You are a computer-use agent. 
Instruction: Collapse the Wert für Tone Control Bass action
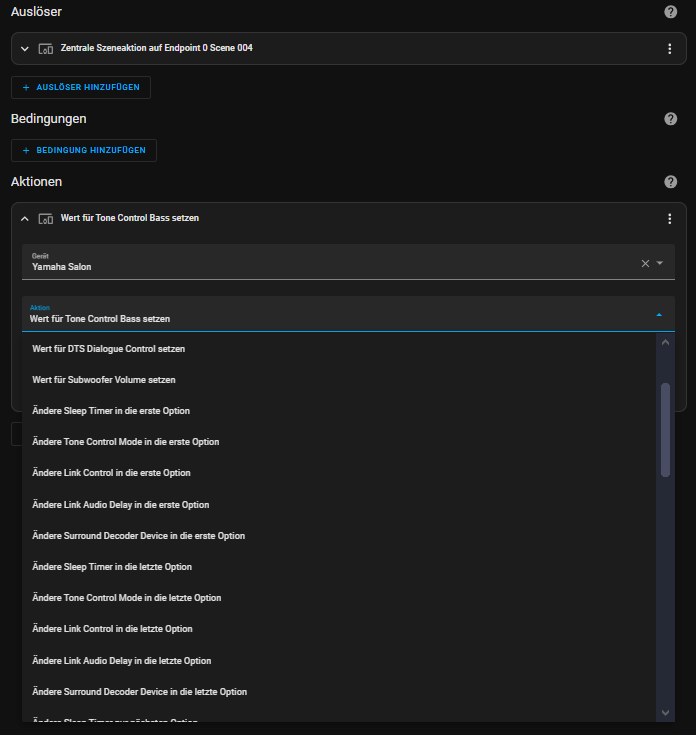click(x=25, y=218)
